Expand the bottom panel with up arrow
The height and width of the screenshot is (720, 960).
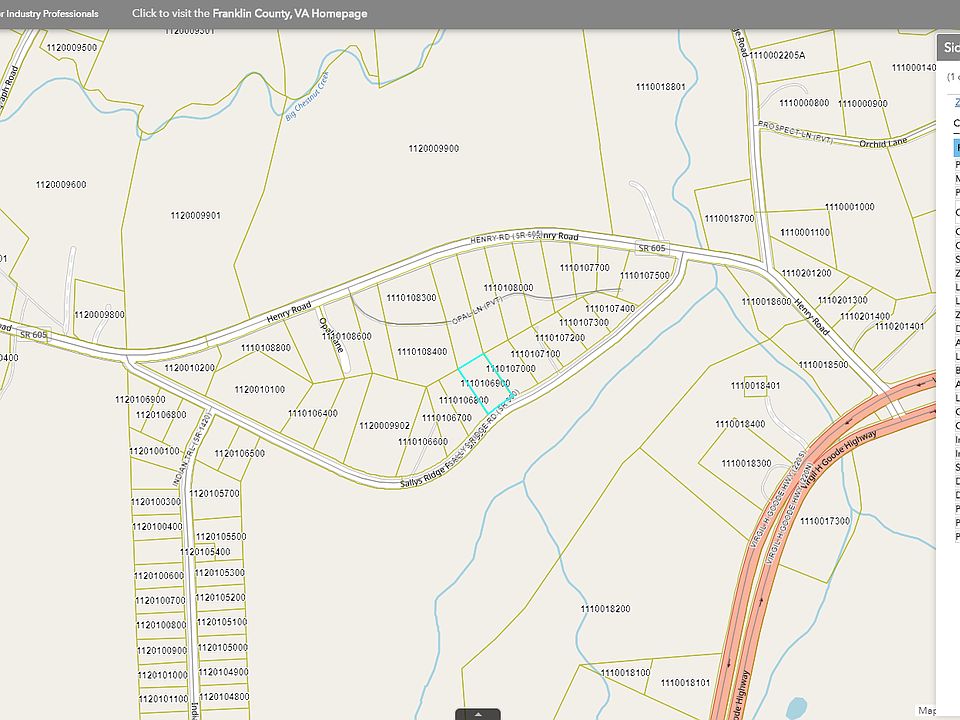tap(479, 714)
